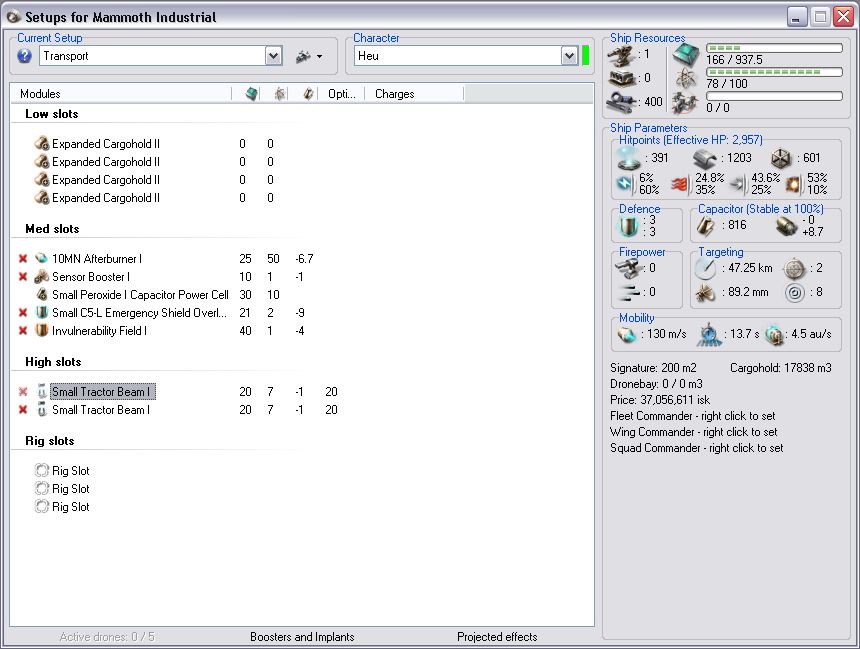The height and width of the screenshot is (649, 860).
Task: Open the Boosters and Implants section
Action: (302, 637)
